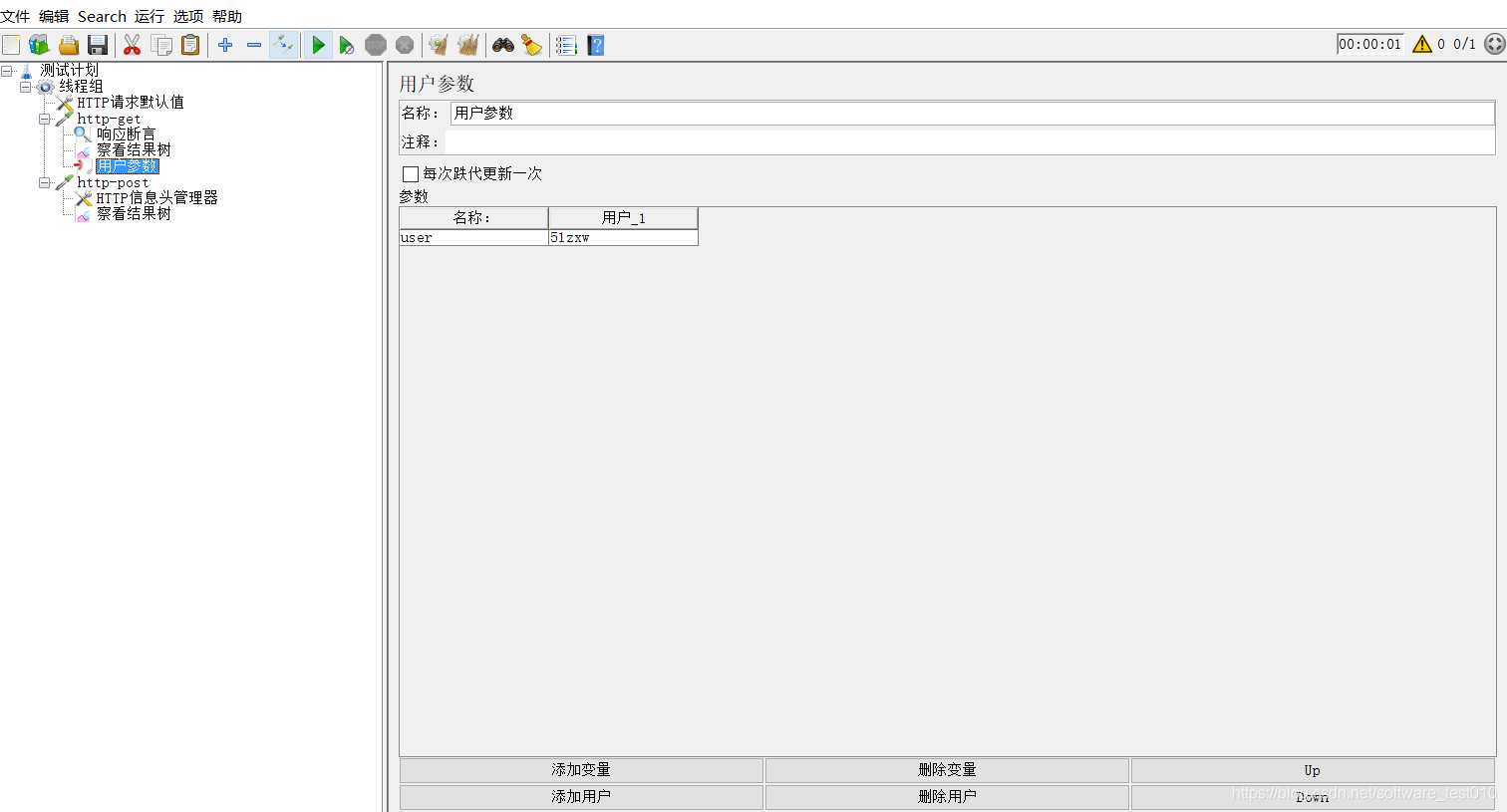This screenshot has width=1507, height=812.
Task: Collapse the 测试计划 root node
Action: pyautogui.click(x=7, y=71)
